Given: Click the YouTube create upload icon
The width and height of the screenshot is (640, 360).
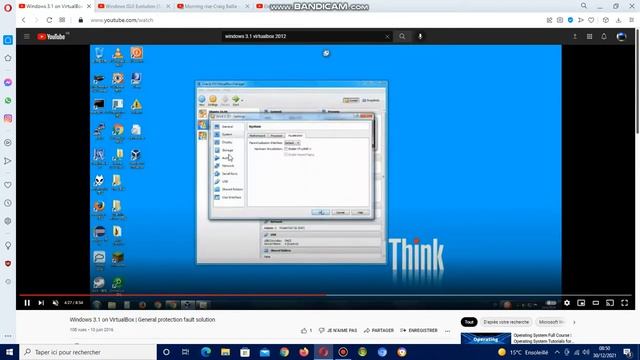Looking at the screenshot, I should pos(575,36).
